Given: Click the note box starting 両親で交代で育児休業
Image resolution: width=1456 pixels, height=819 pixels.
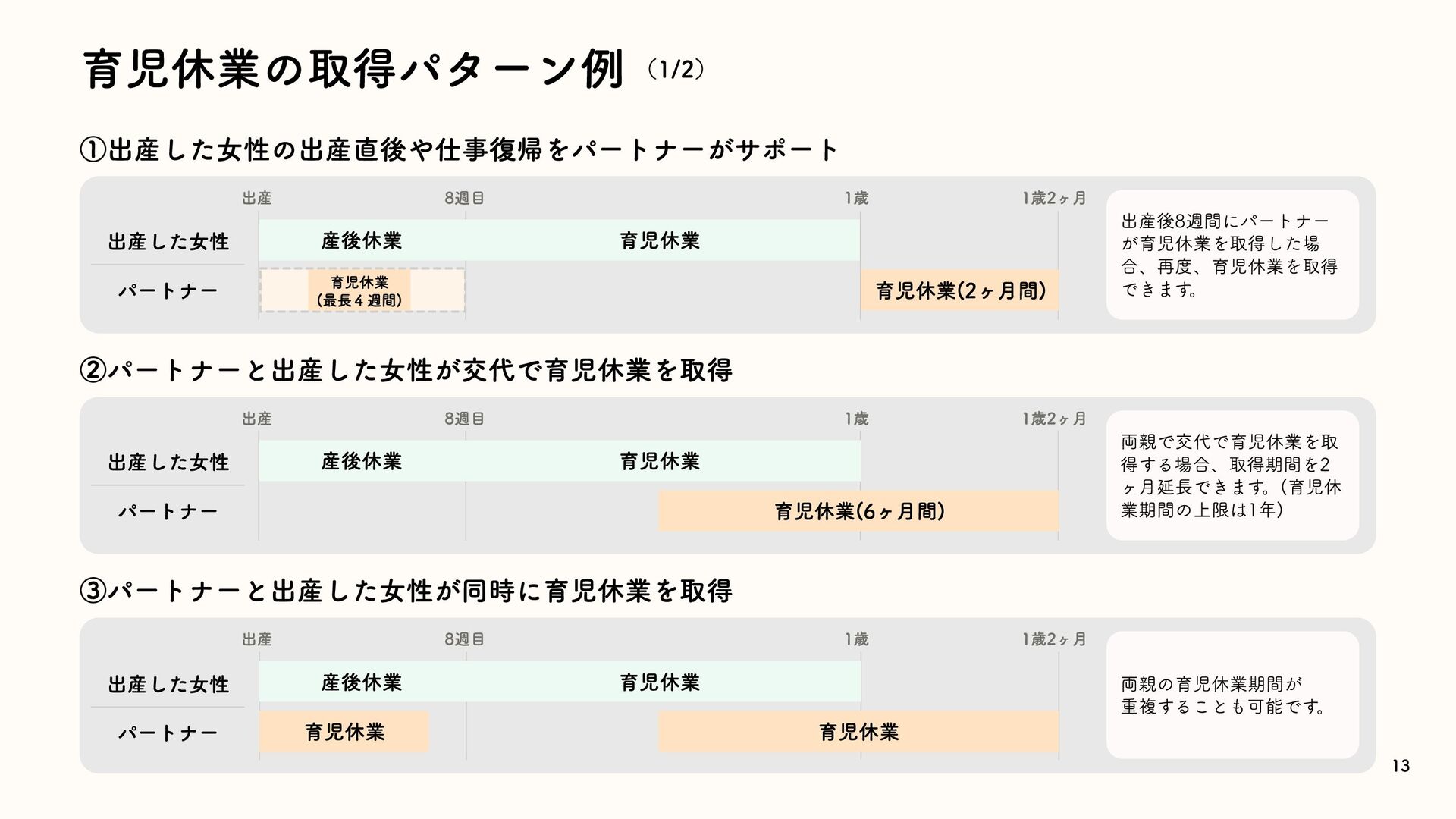Looking at the screenshot, I should tap(1232, 475).
